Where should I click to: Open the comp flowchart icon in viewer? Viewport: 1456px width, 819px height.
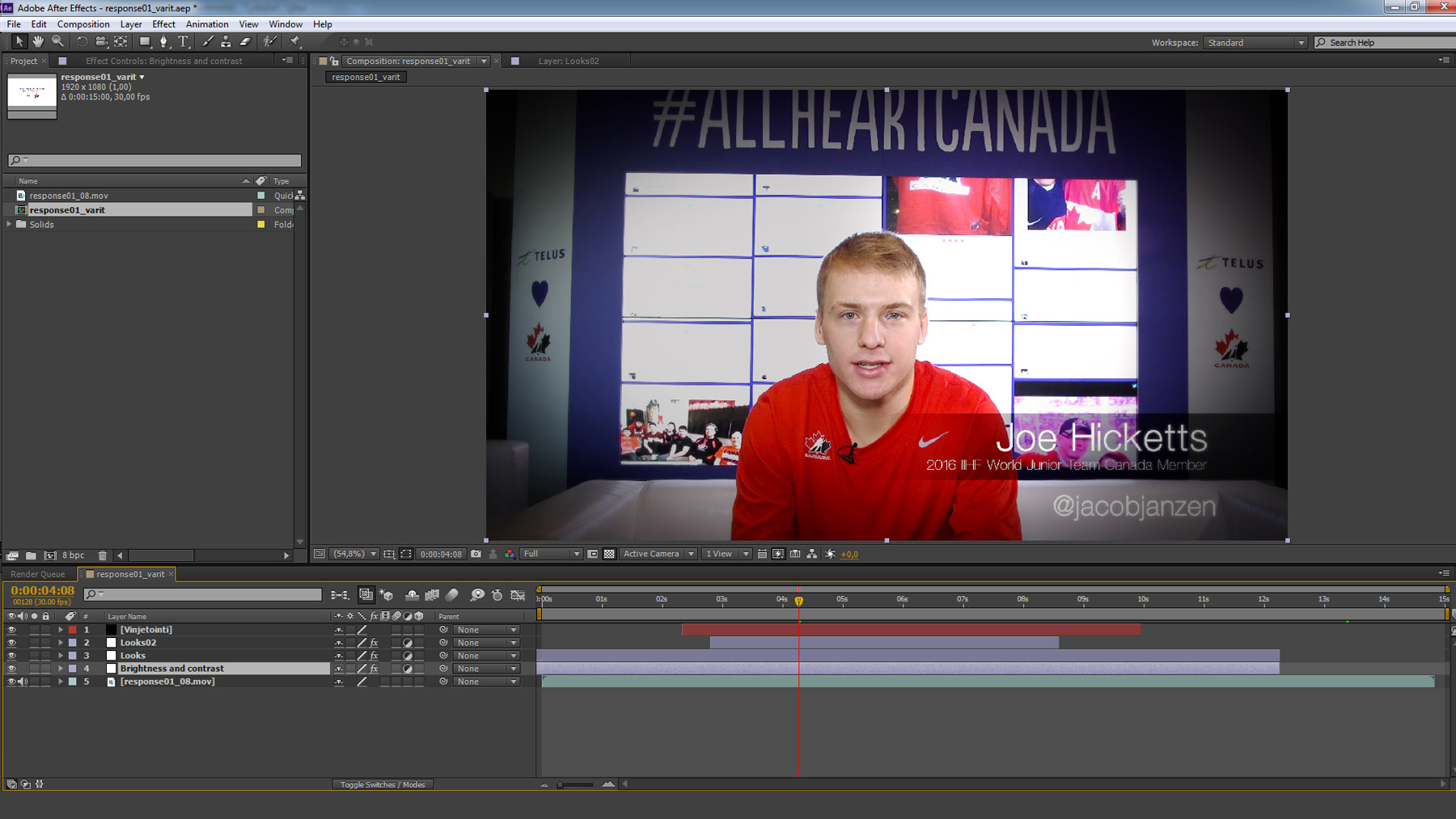(812, 554)
